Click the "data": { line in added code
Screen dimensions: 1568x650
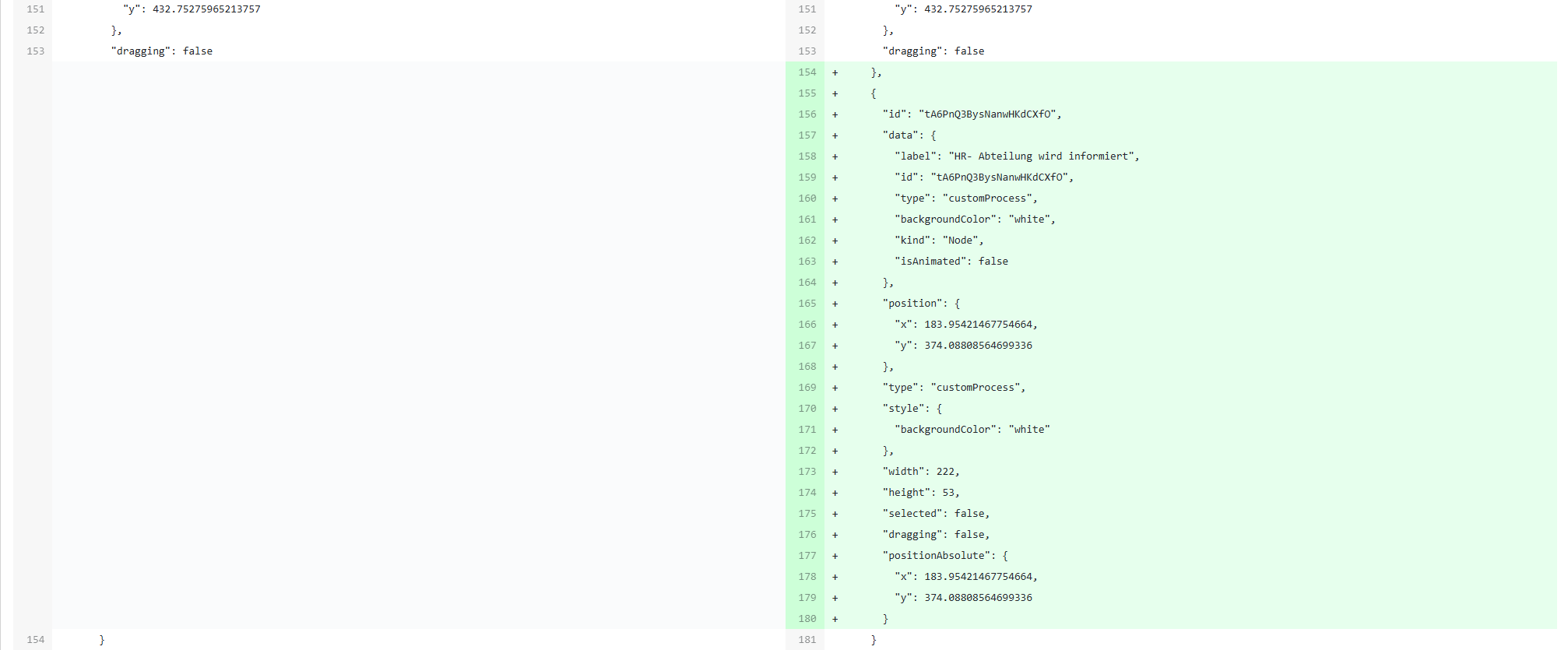point(909,135)
